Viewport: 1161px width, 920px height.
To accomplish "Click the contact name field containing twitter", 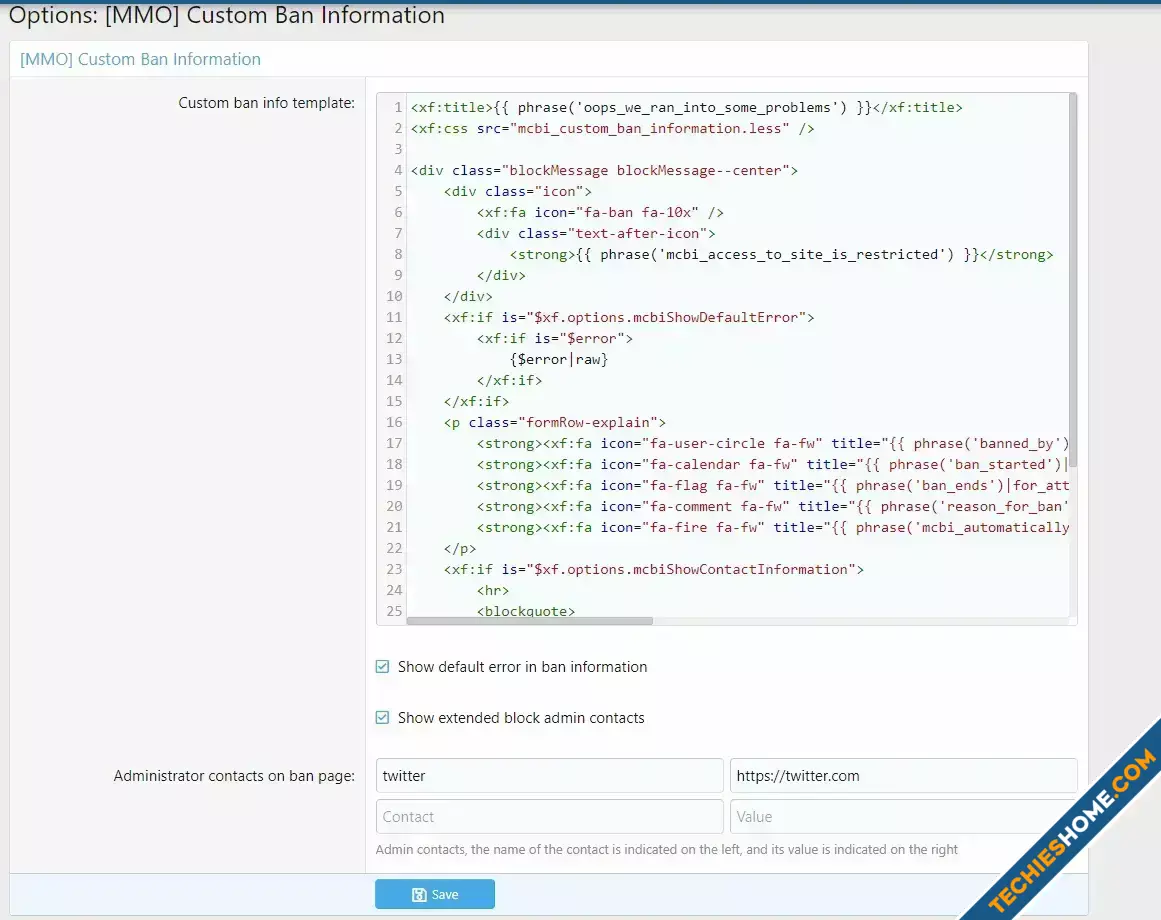I will [x=549, y=776].
